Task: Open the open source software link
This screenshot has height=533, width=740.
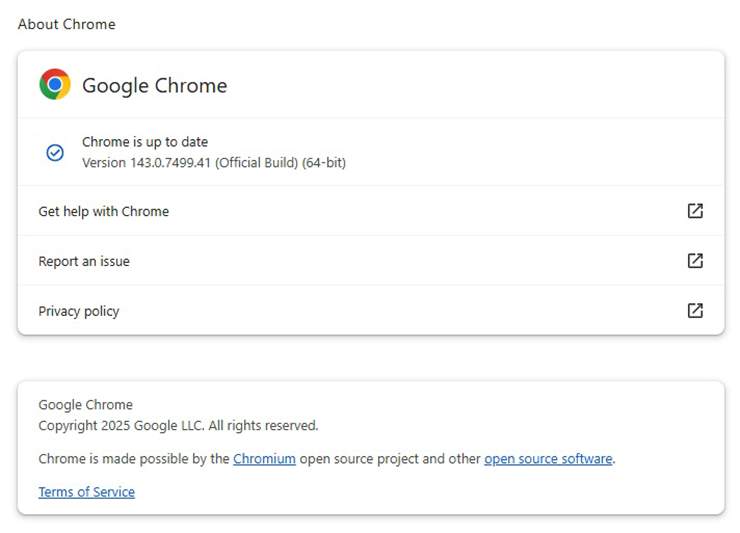Action: (x=548, y=459)
